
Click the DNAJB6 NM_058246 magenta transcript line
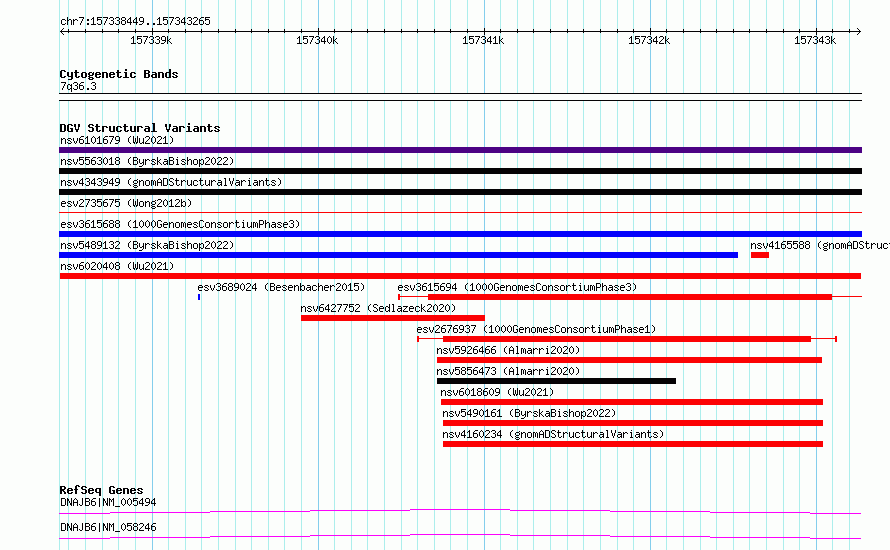coord(460,536)
